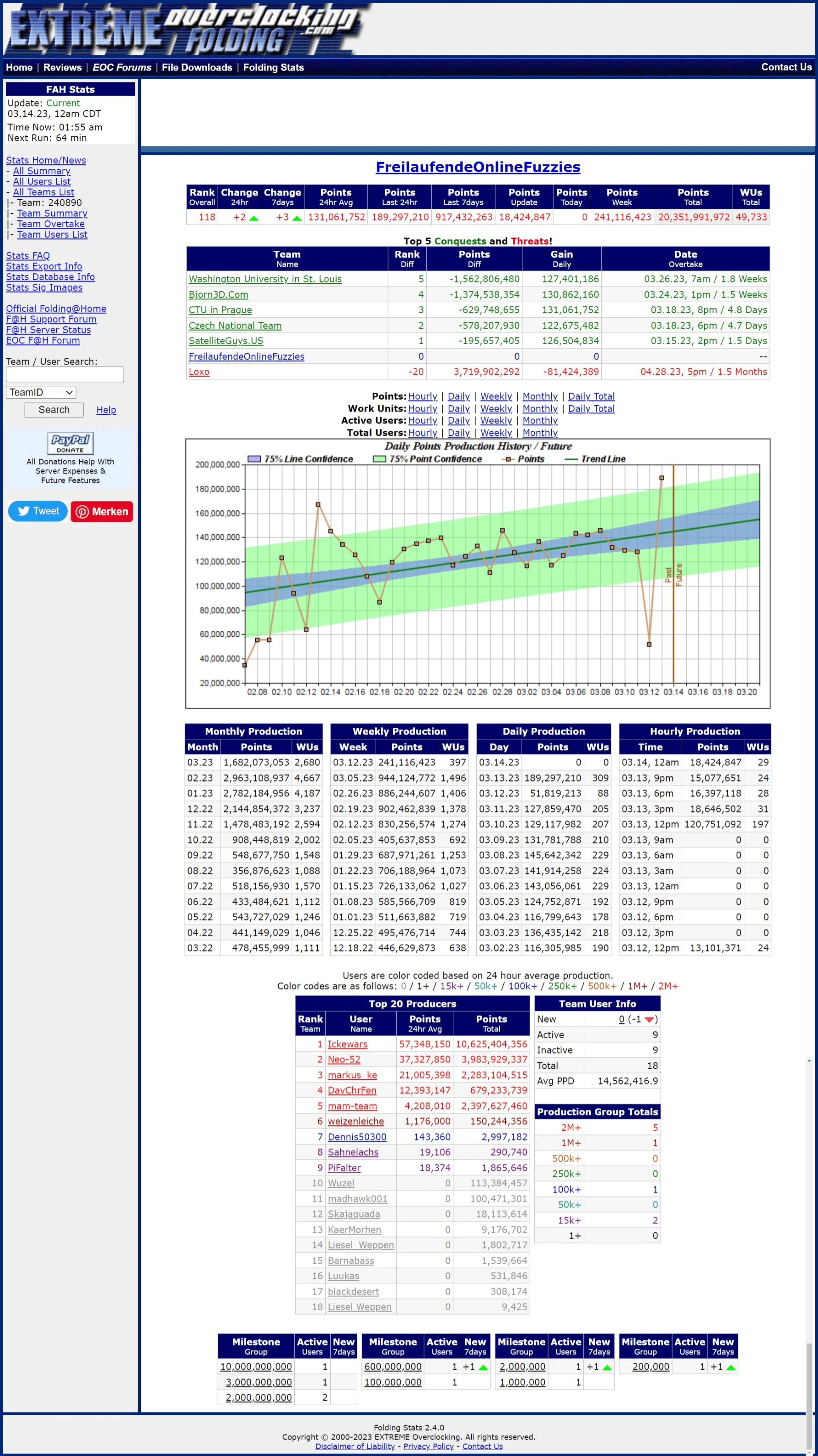Open 600,000,000 milestone group
The image size is (818, 1456).
[393, 1367]
